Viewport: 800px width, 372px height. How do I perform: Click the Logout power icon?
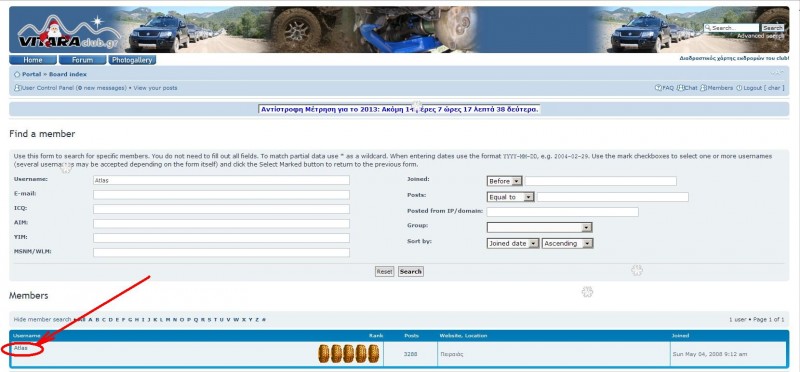[739, 88]
